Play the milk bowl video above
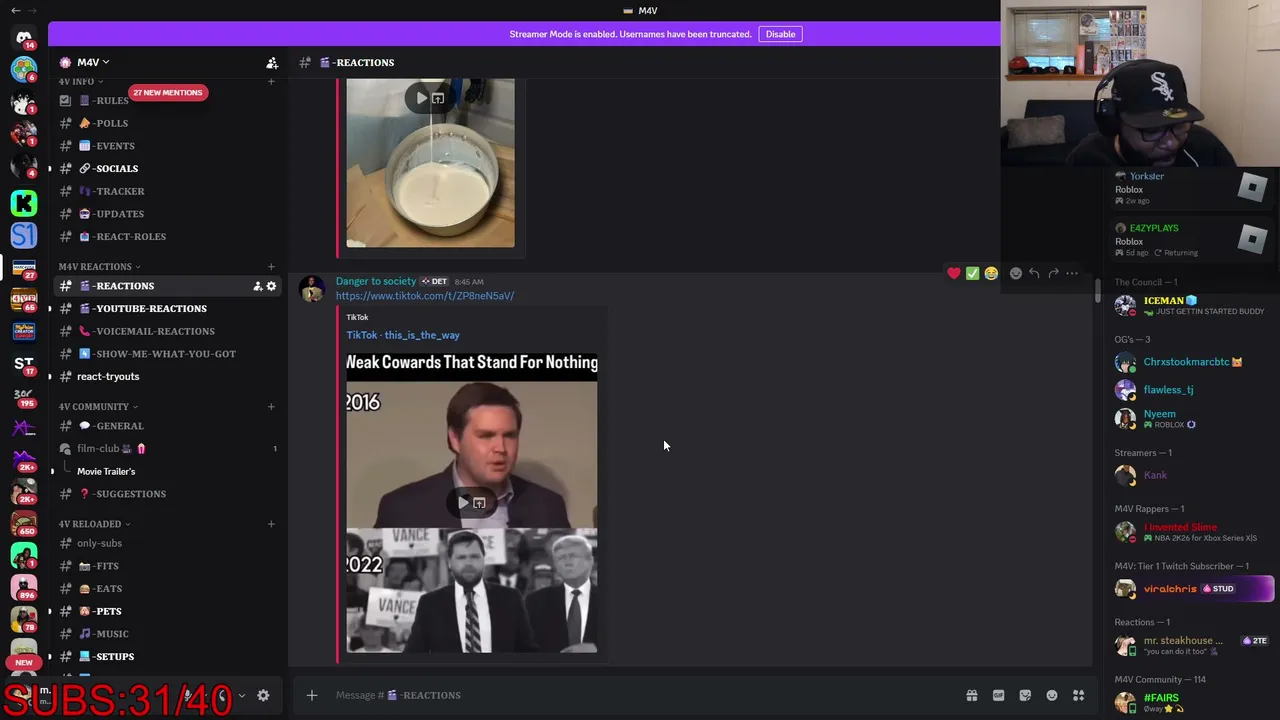This screenshot has width=1280, height=720. (422, 98)
